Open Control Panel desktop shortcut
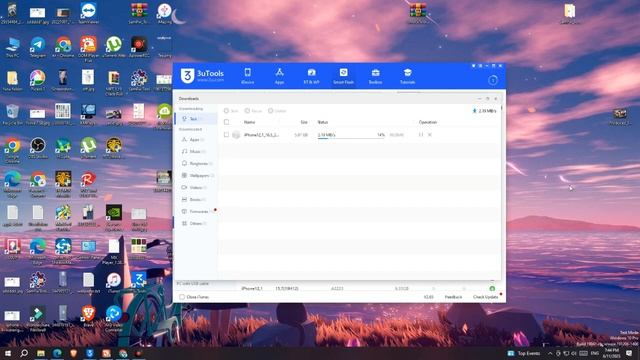 88,249
